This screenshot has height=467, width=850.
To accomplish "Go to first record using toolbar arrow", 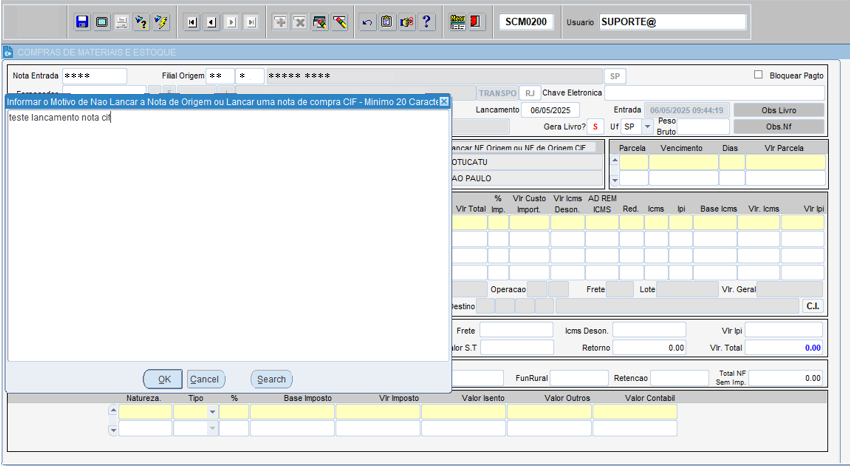I will (192, 21).
